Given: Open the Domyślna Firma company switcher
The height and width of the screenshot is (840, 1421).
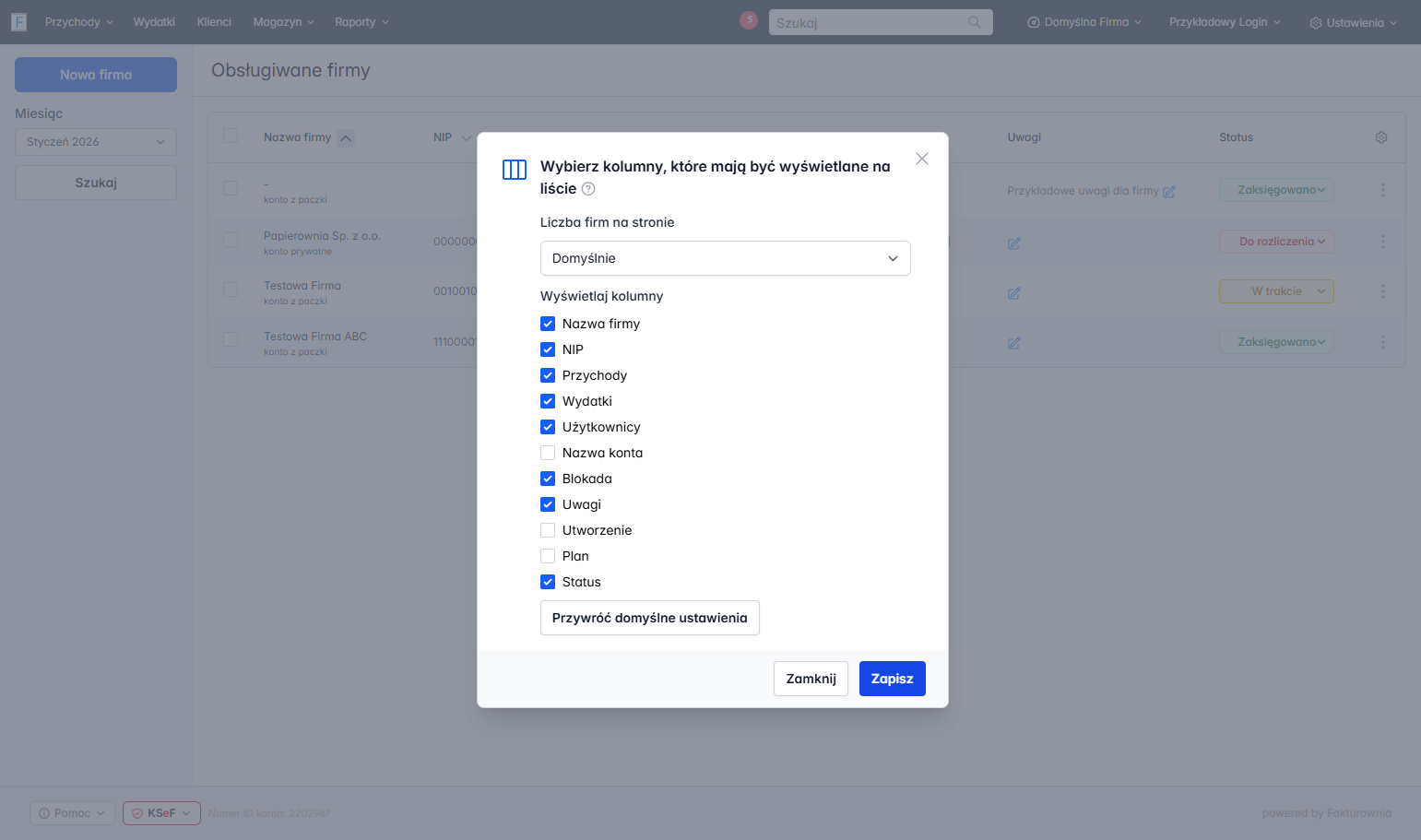Looking at the screenshot, I should coord(1084,22).
